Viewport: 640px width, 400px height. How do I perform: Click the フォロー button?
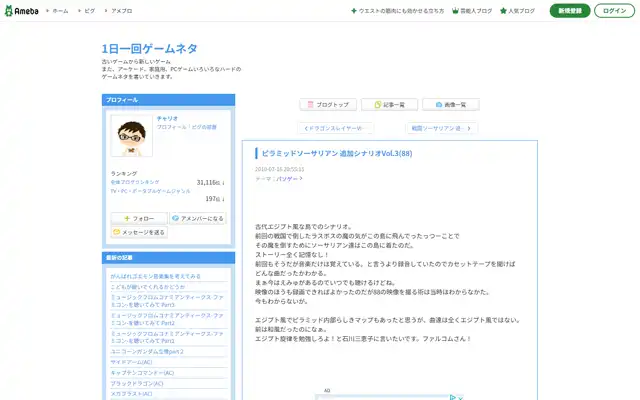point(139,218)
